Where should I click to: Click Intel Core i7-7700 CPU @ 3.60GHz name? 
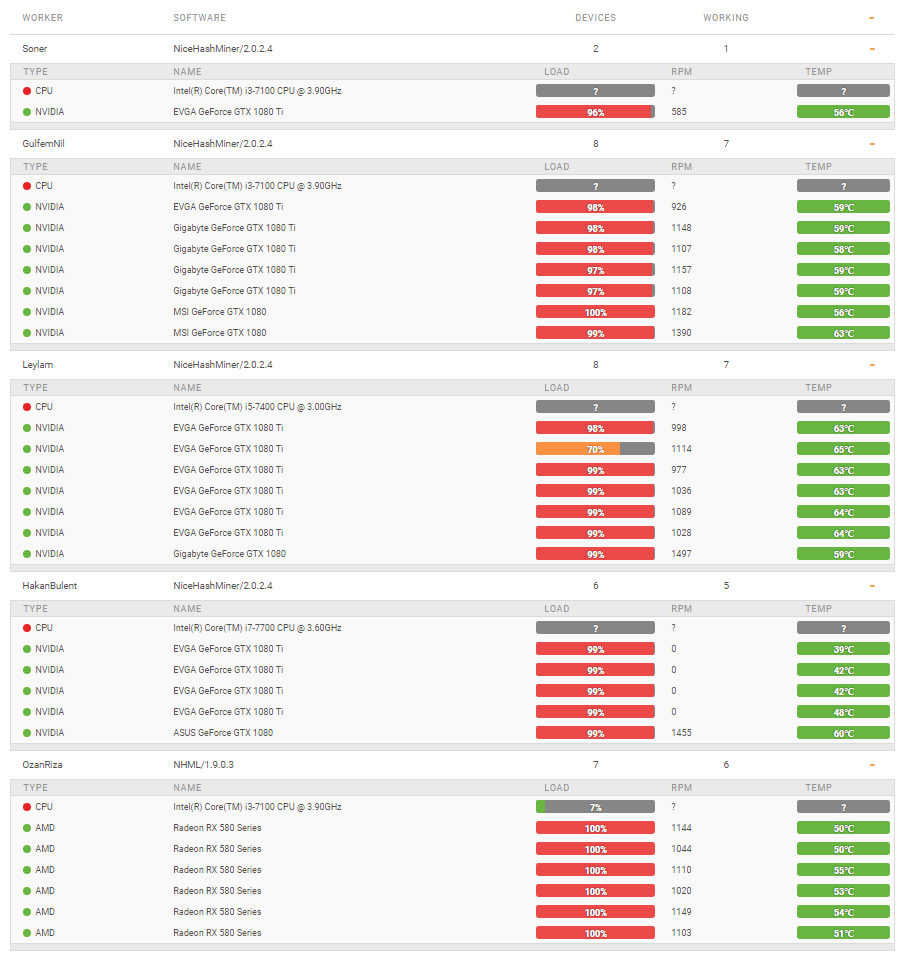point(257,628)
